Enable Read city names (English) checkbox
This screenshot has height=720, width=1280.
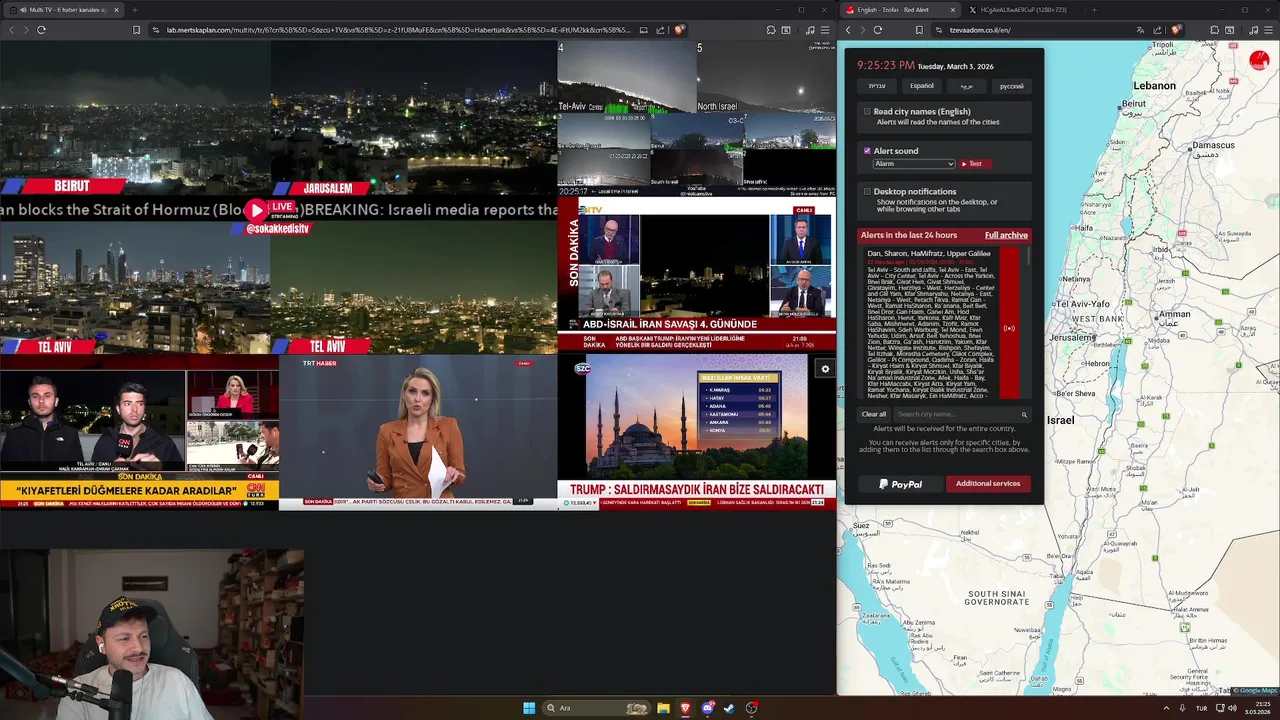click(867, 112)
